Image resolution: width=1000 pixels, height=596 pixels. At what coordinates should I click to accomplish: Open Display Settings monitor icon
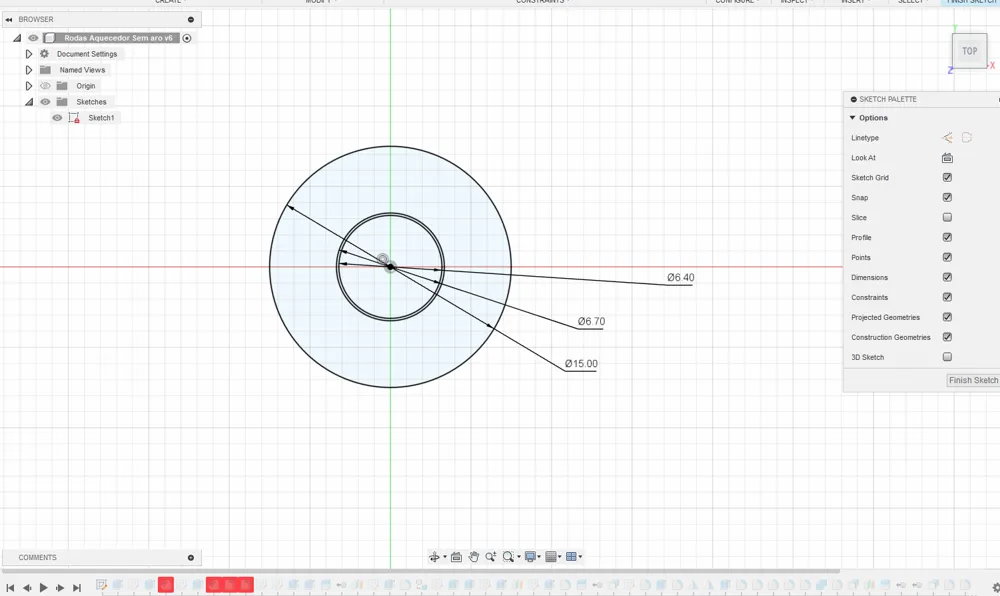529,557
